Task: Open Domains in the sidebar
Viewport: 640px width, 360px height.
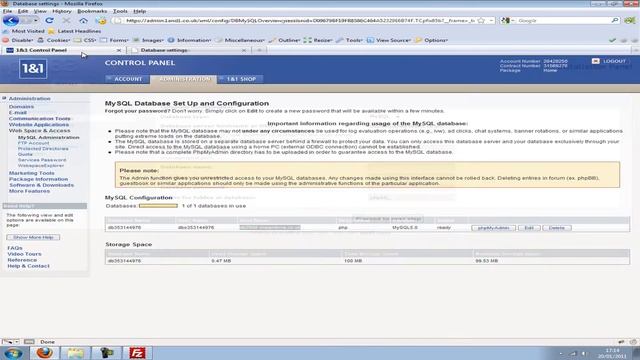Action: click(22, 107)
